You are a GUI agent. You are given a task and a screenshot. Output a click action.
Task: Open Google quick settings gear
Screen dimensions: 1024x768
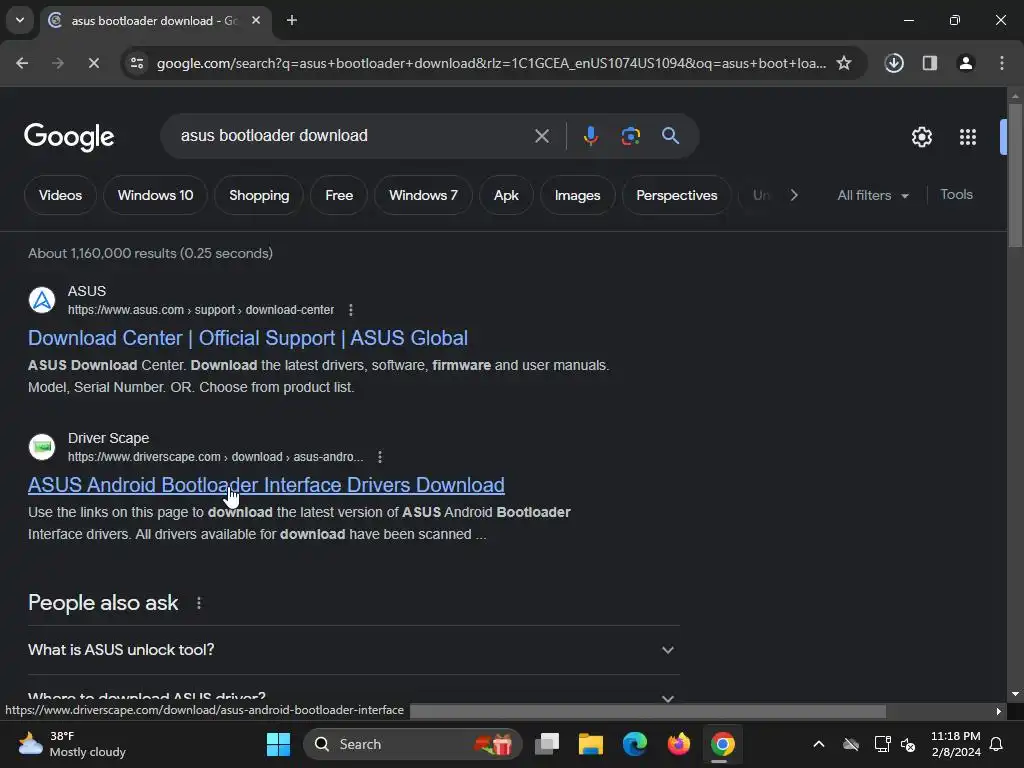pyautogui.click(x=921, y=137)
